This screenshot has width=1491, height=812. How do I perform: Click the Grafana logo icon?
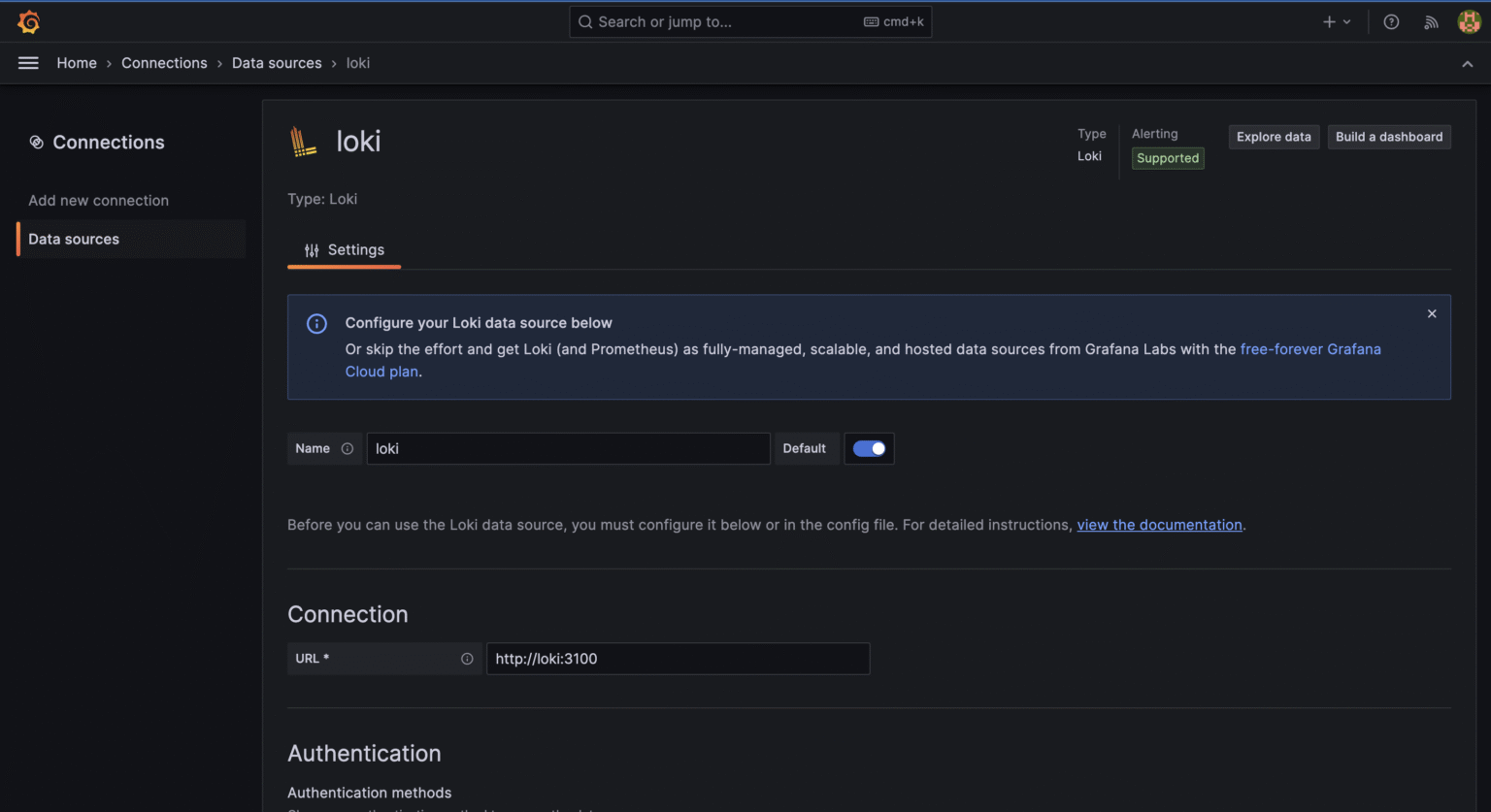(x=28, y=21)
